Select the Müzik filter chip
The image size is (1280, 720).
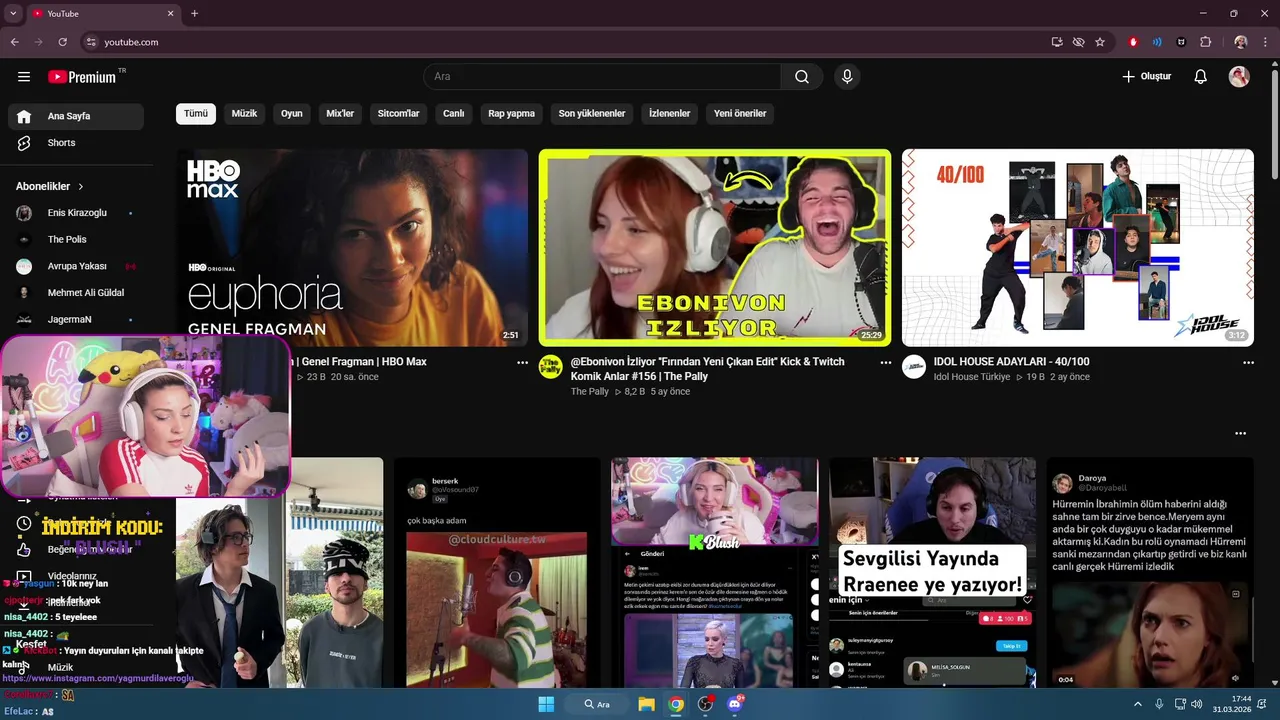(x=244, y=114)
